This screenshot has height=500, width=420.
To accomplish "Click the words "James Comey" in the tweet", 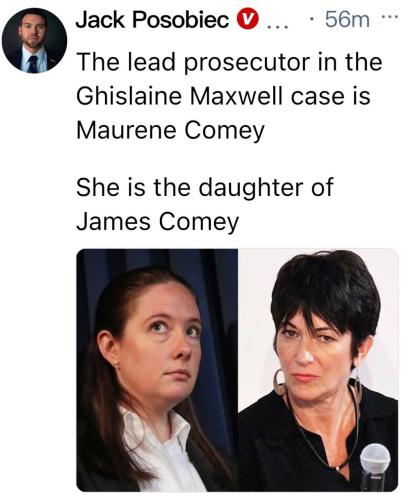I will [158, 222].
